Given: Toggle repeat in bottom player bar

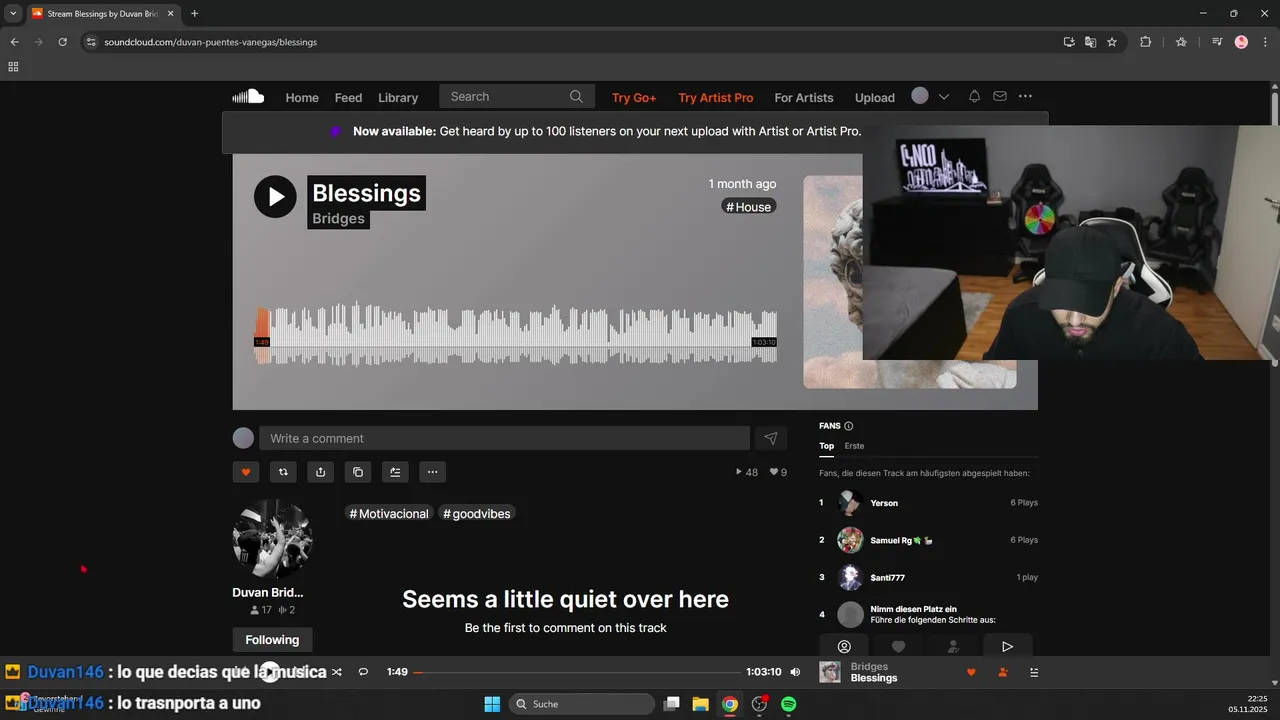Looking at the screenshot, I should tap(363, 672).
